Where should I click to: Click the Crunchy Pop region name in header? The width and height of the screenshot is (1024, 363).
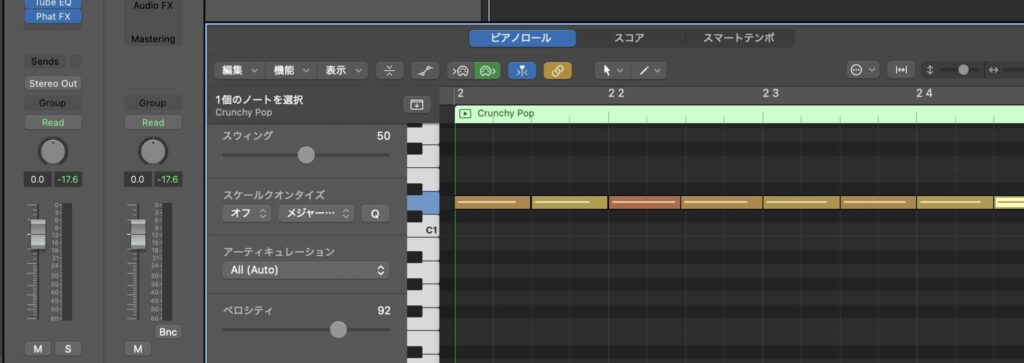tap(505, 114)
